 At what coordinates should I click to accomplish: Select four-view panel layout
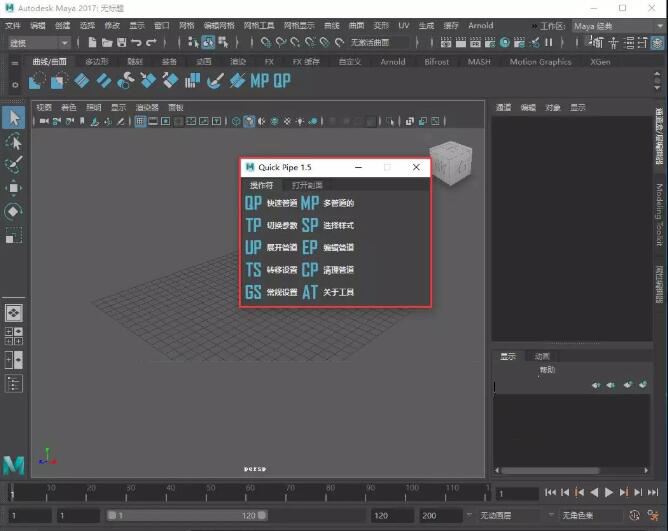14,336
